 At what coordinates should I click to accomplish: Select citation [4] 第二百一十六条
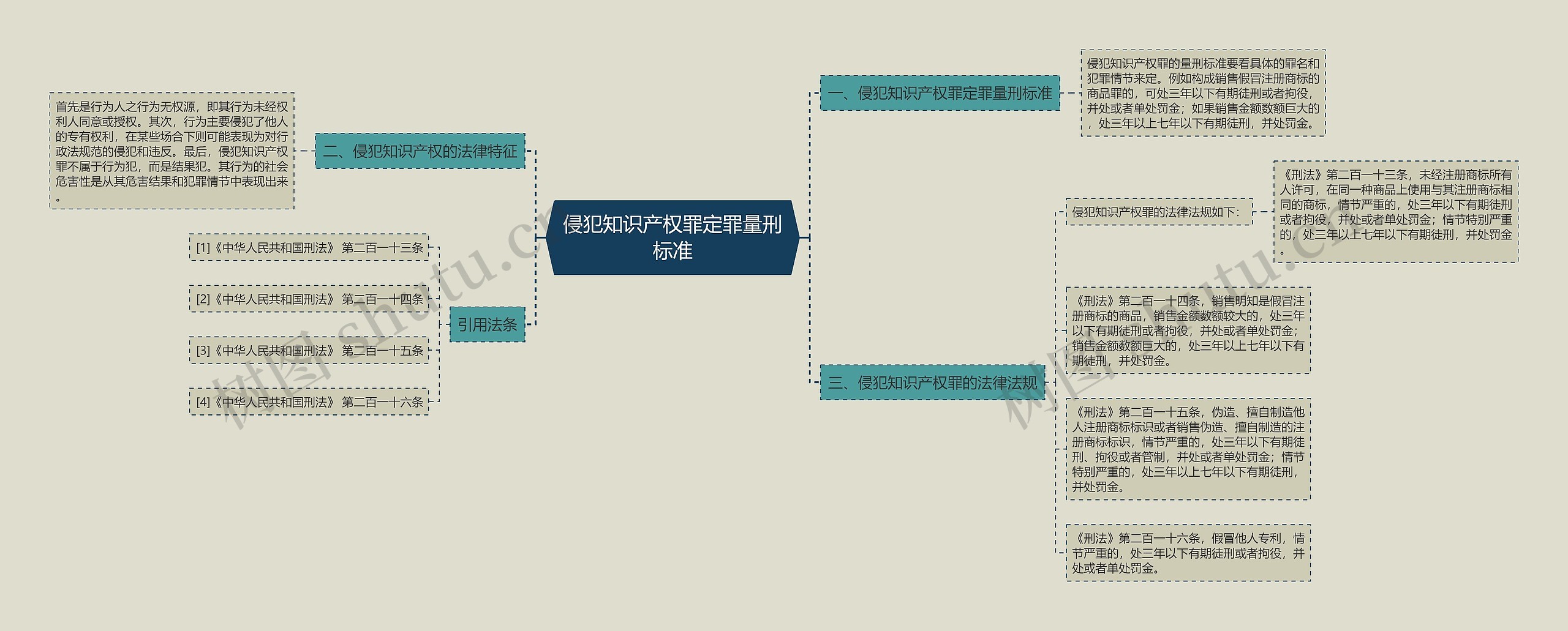click(309, 402)
